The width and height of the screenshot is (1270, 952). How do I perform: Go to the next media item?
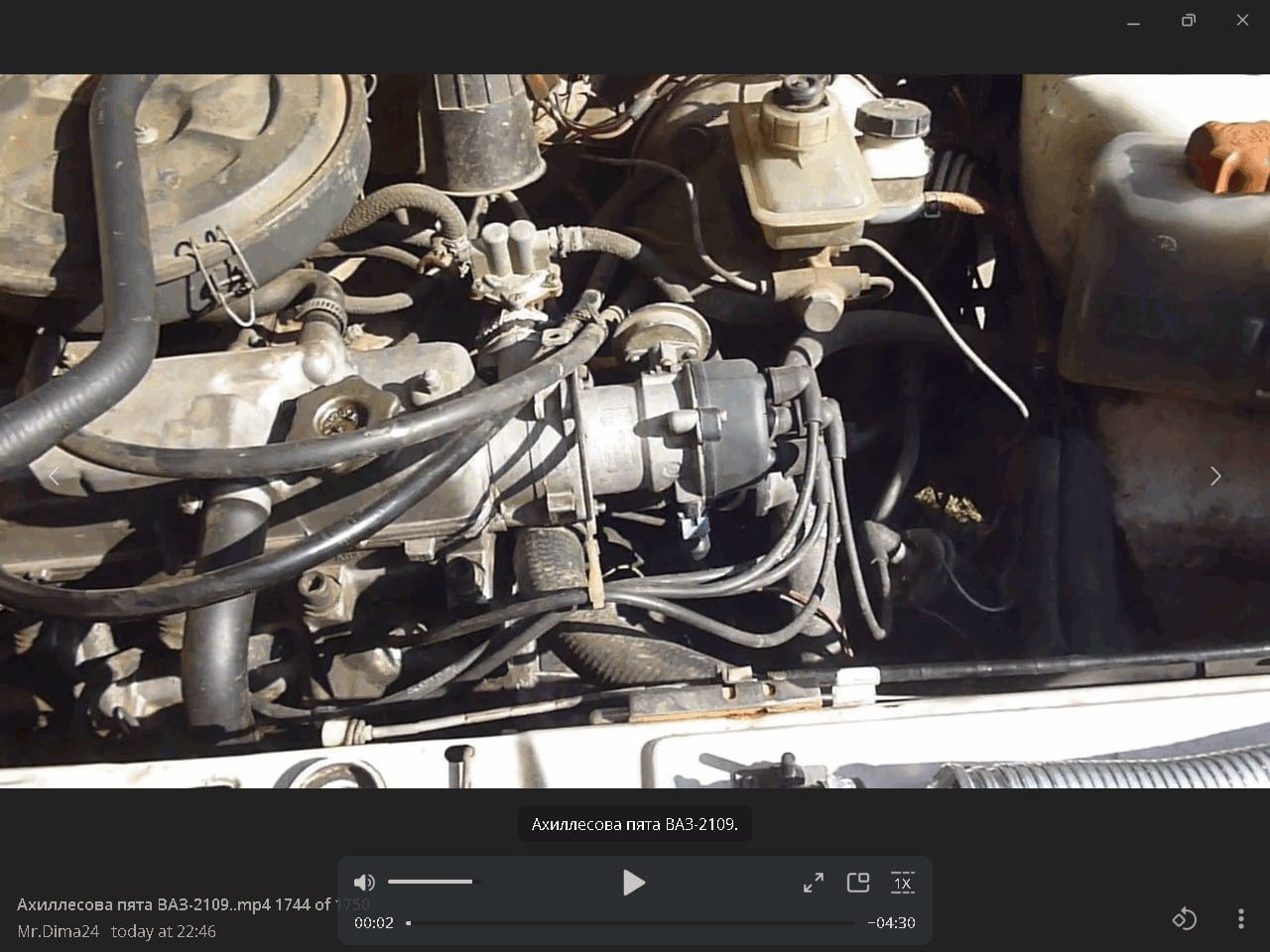coord(1215,476)
